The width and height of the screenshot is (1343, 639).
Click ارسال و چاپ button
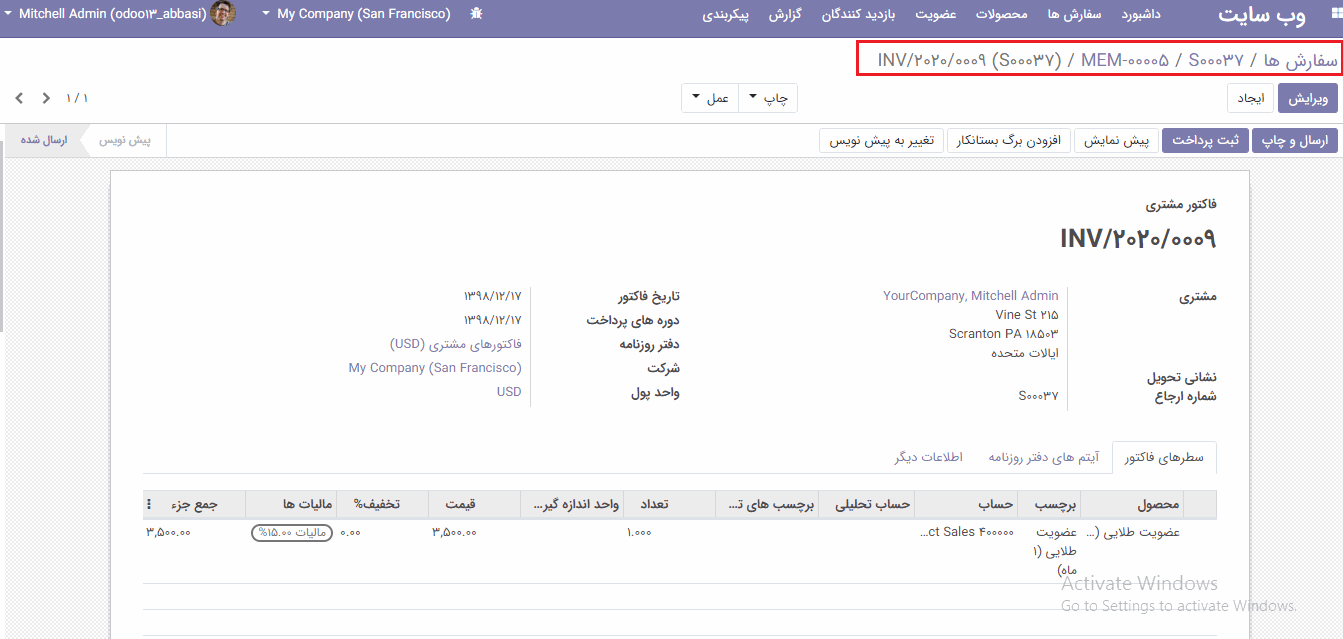pos(1294,141)
